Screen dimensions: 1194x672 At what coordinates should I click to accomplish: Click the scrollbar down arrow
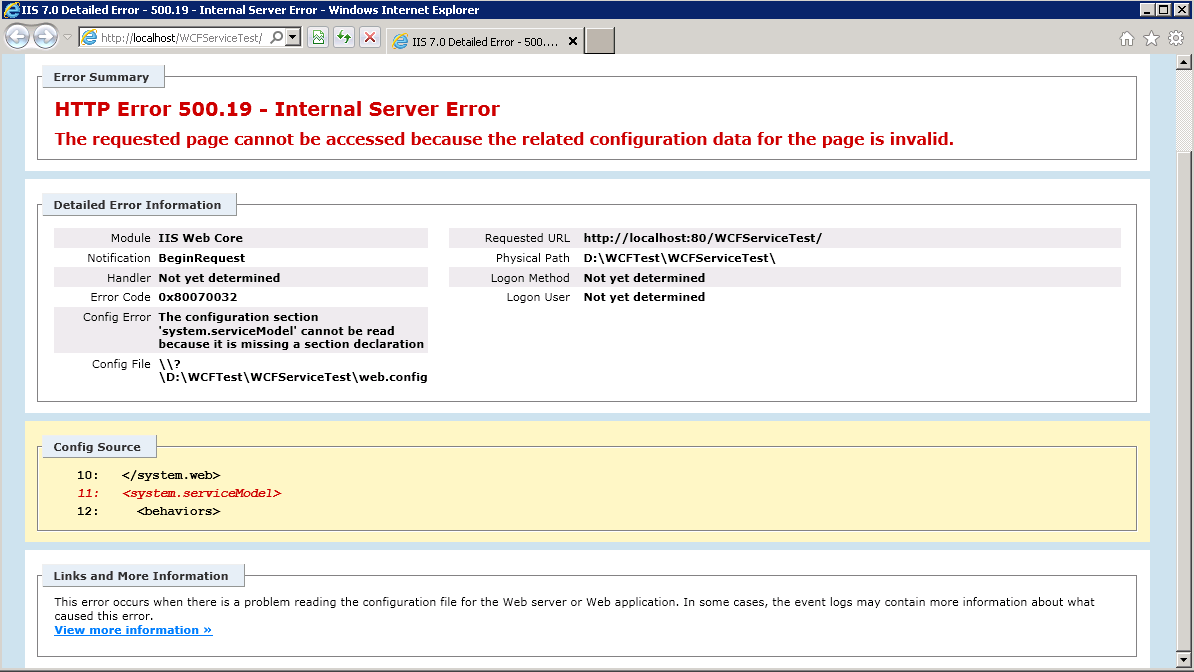[1183, 660]
